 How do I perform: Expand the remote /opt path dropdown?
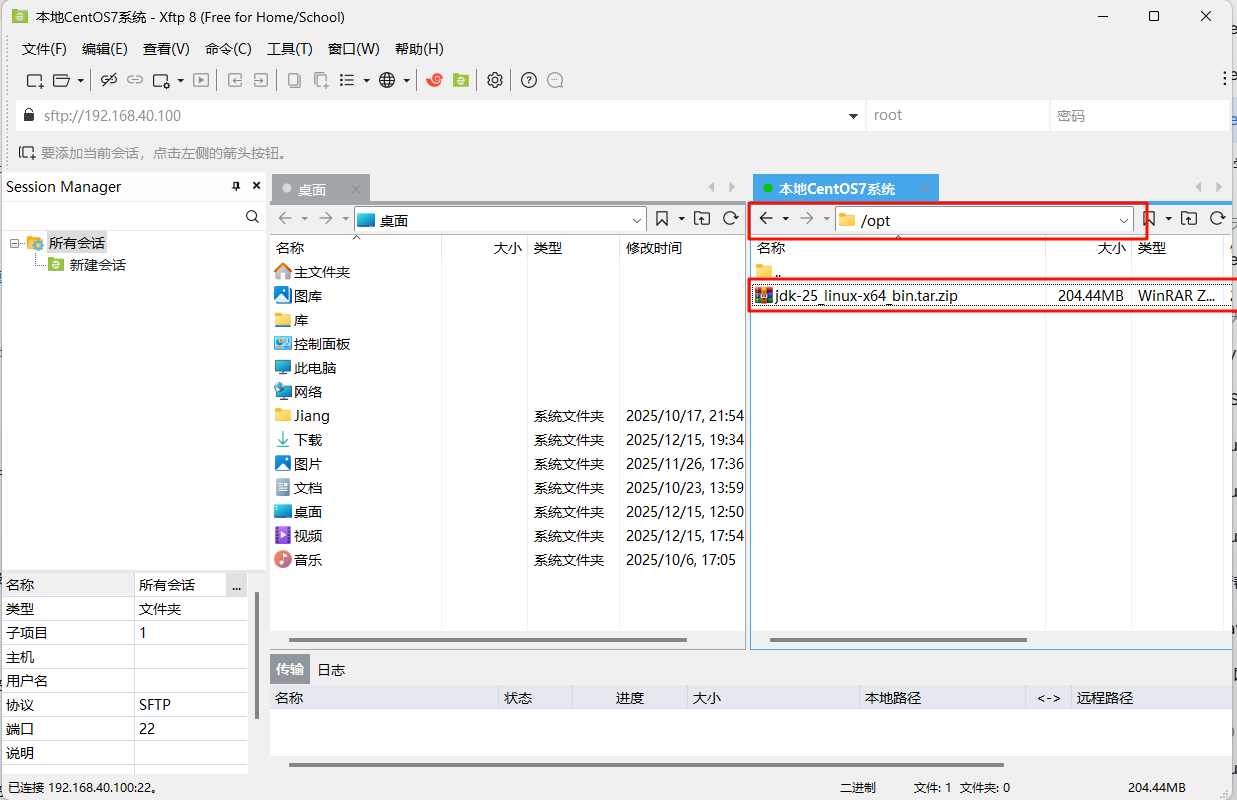point(1123,220)
